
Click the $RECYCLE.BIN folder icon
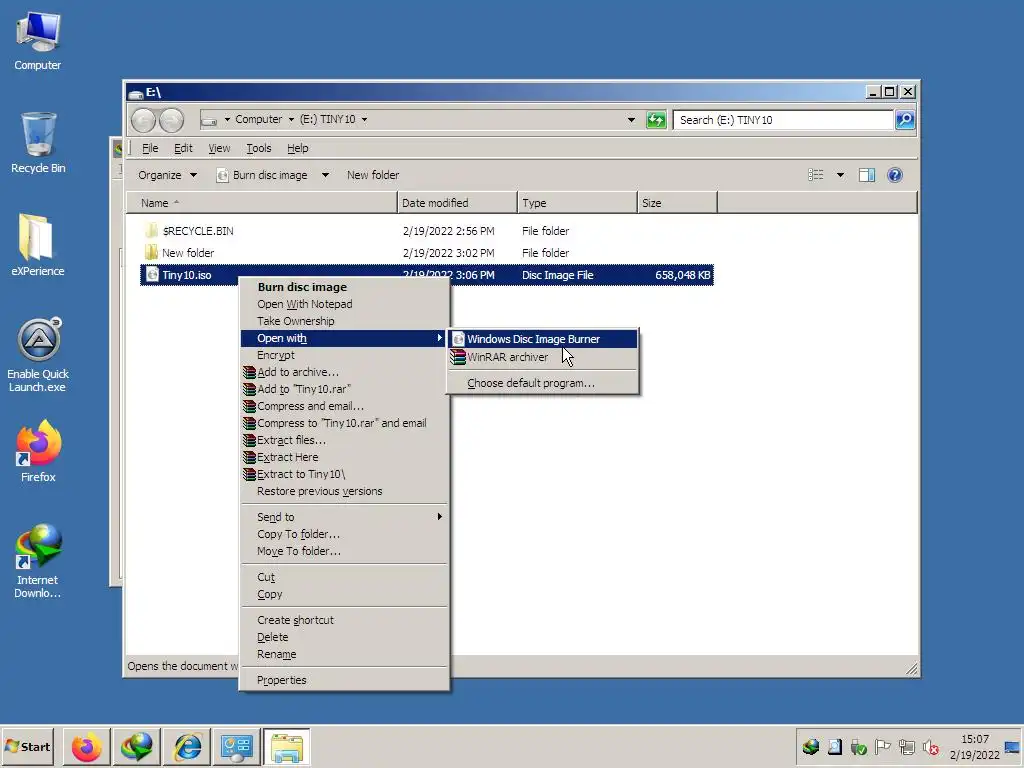point(152,230)
